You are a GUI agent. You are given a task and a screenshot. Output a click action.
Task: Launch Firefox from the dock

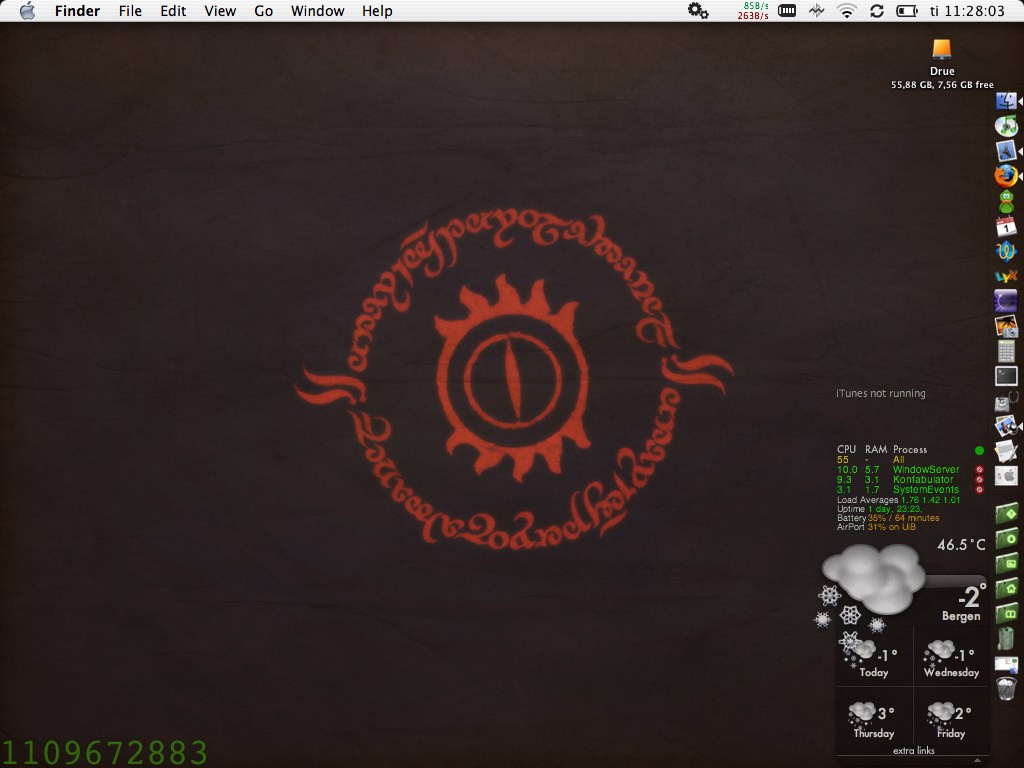[x=1006, y=176]
